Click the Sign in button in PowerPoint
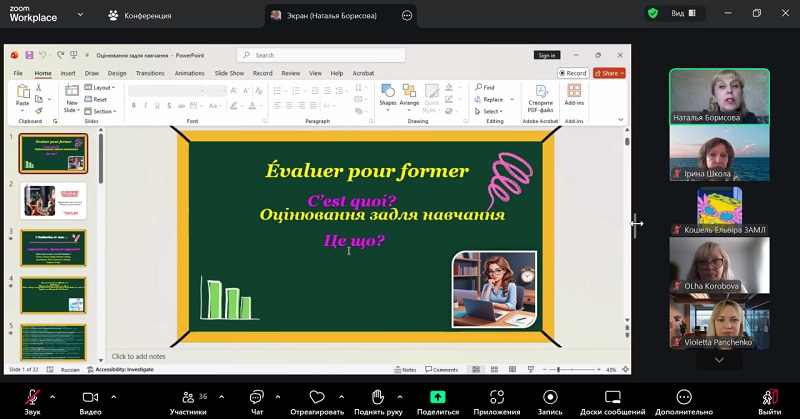Screen dimensions: 800x419 point(546,55)
